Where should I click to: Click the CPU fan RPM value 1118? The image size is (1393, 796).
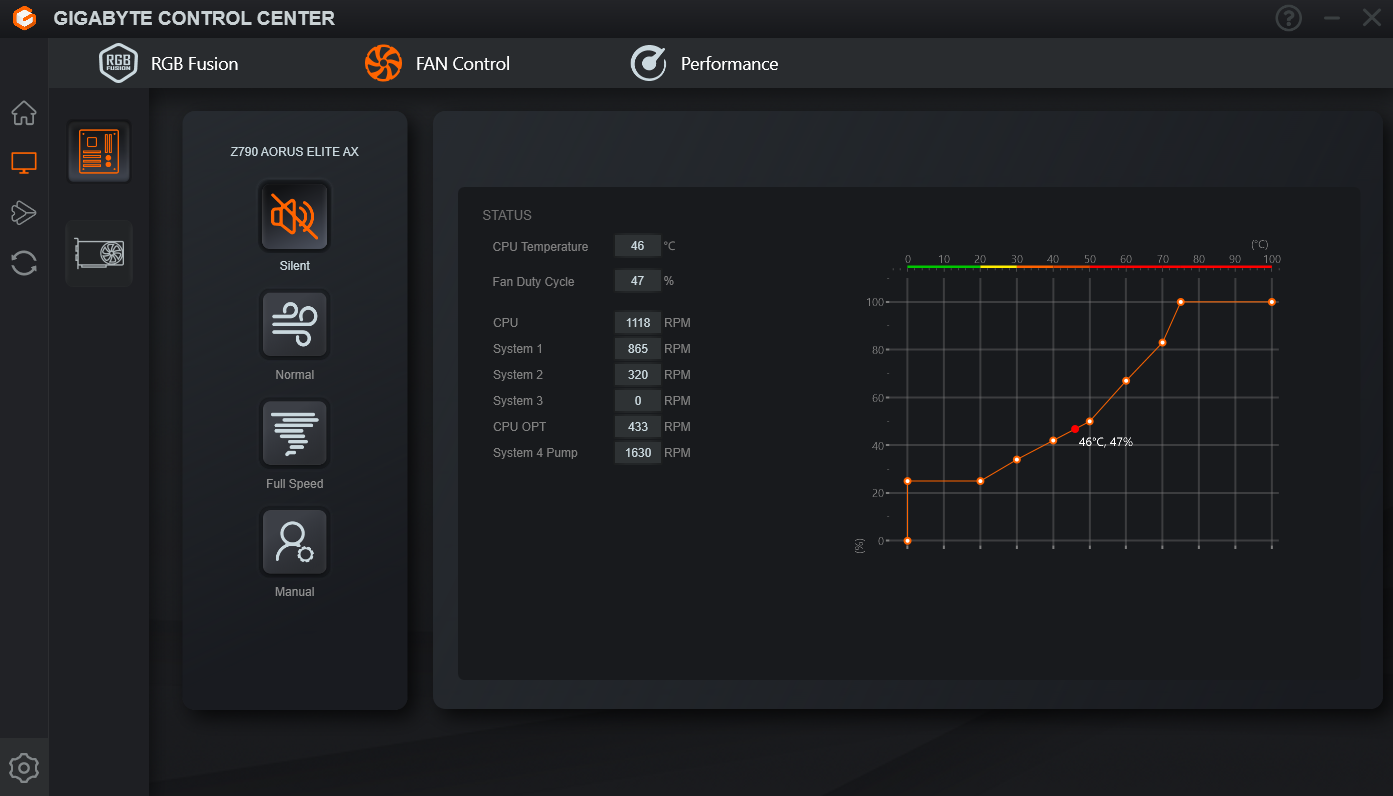[x=638, y=323]
